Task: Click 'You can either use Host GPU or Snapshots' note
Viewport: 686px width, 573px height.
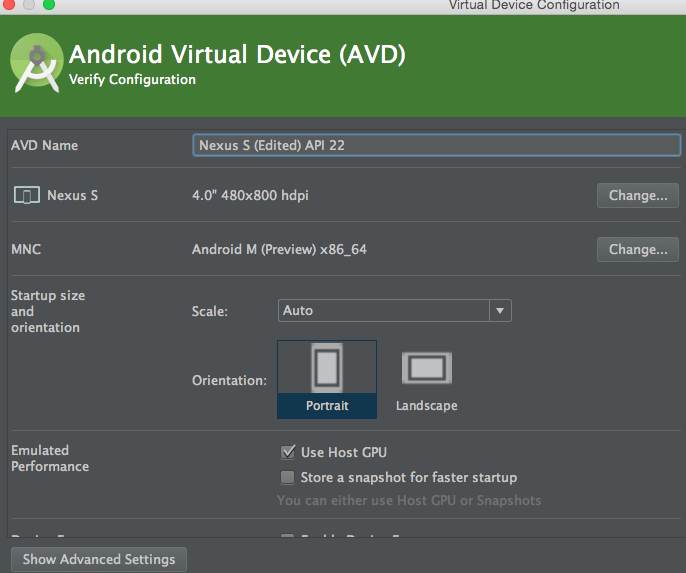Action: tap(409, 500)
